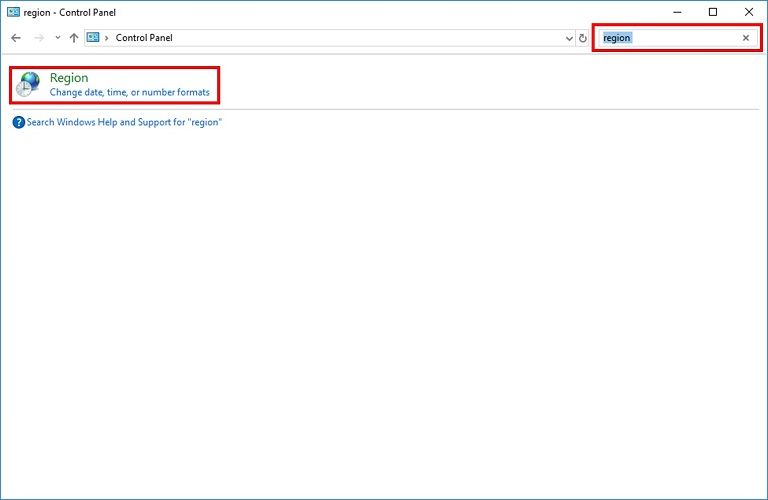The width and height of the screenshot is (768, 500).
Task: Click the window icon in title bar
Action: point(13,12)
